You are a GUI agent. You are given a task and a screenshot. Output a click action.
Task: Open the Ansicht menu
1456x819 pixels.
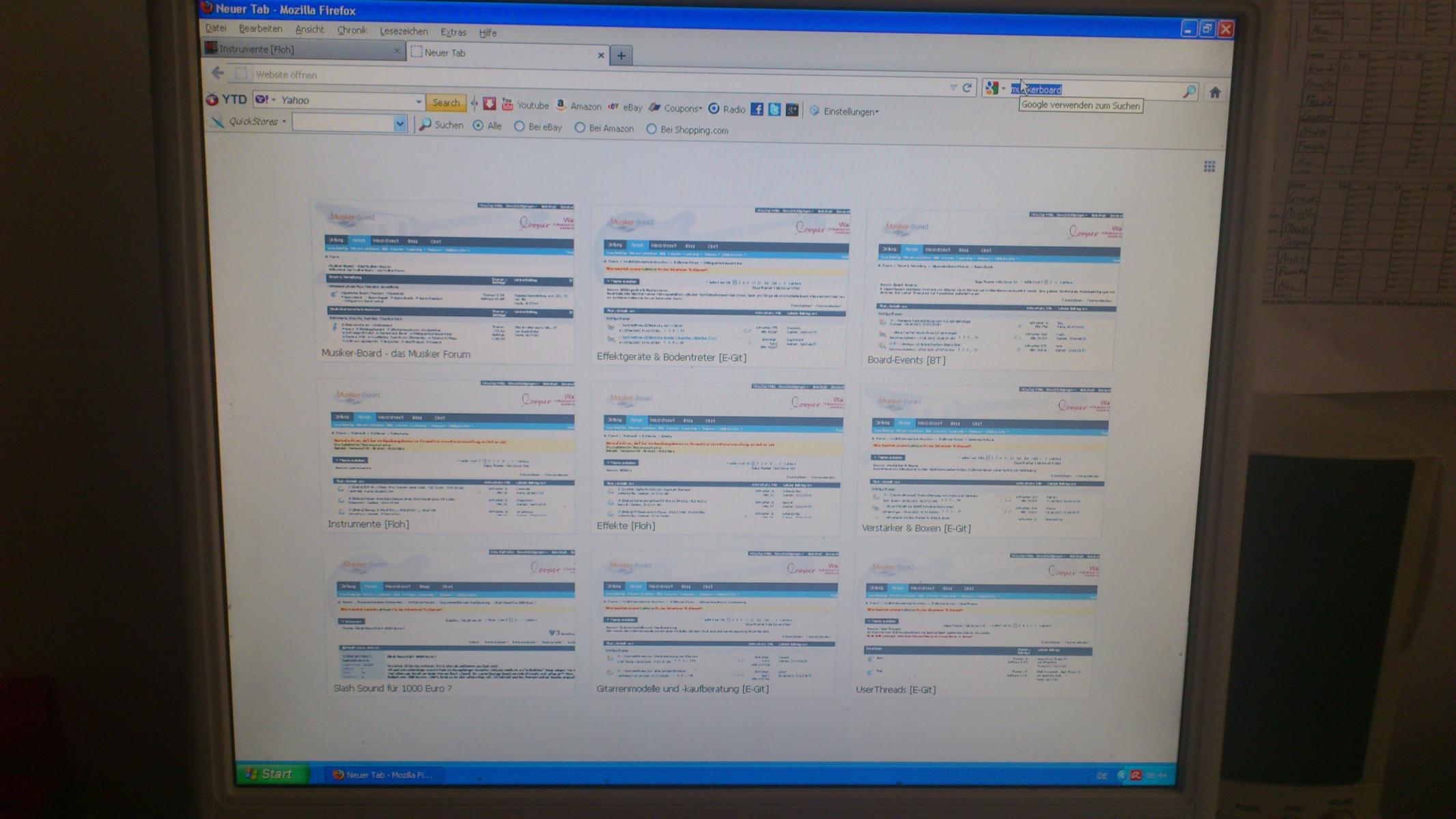pyautogui.click(x=309, y=29)
